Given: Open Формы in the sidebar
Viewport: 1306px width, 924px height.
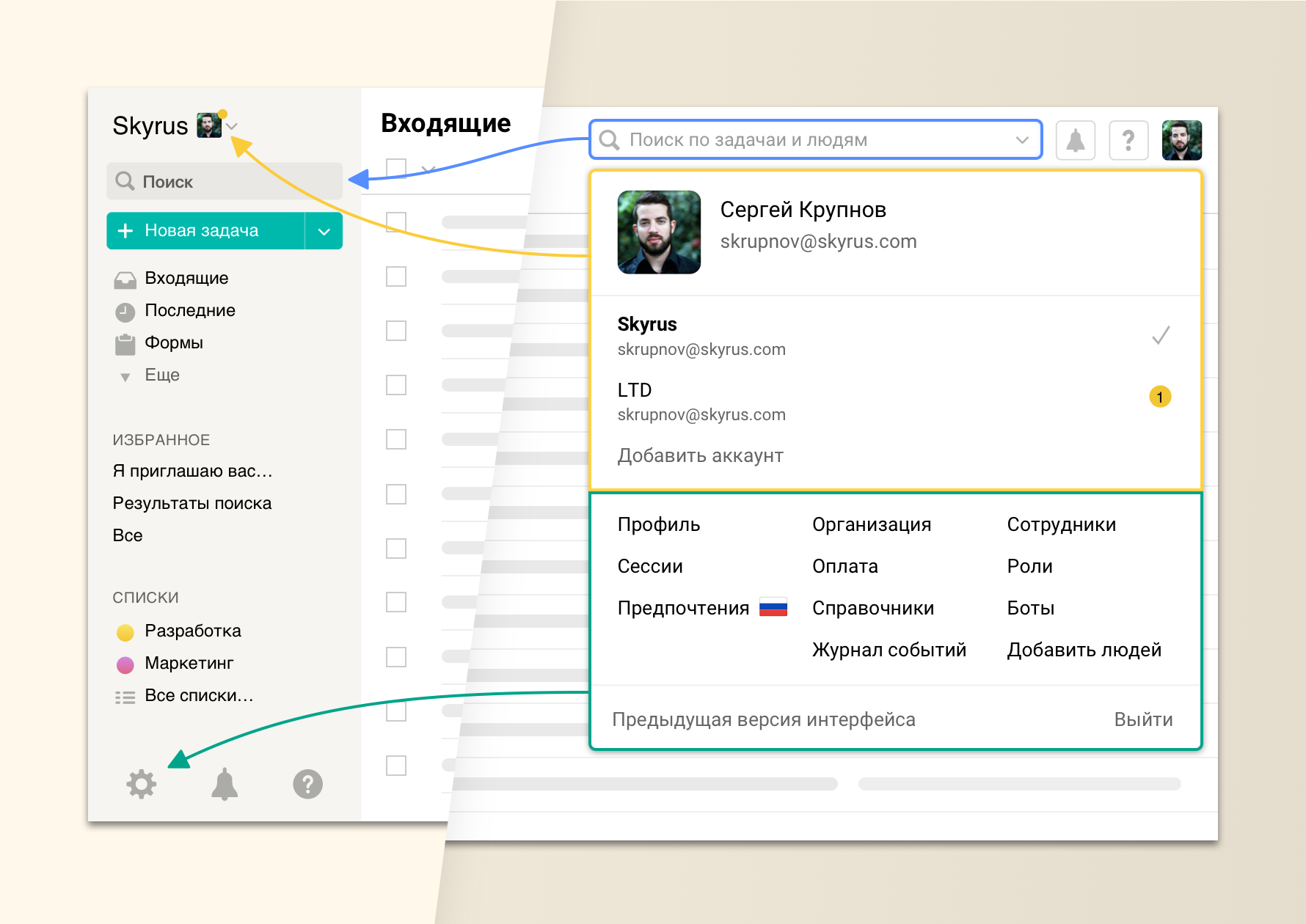Looking at the screenshot, I should click(x=174, y=342).
